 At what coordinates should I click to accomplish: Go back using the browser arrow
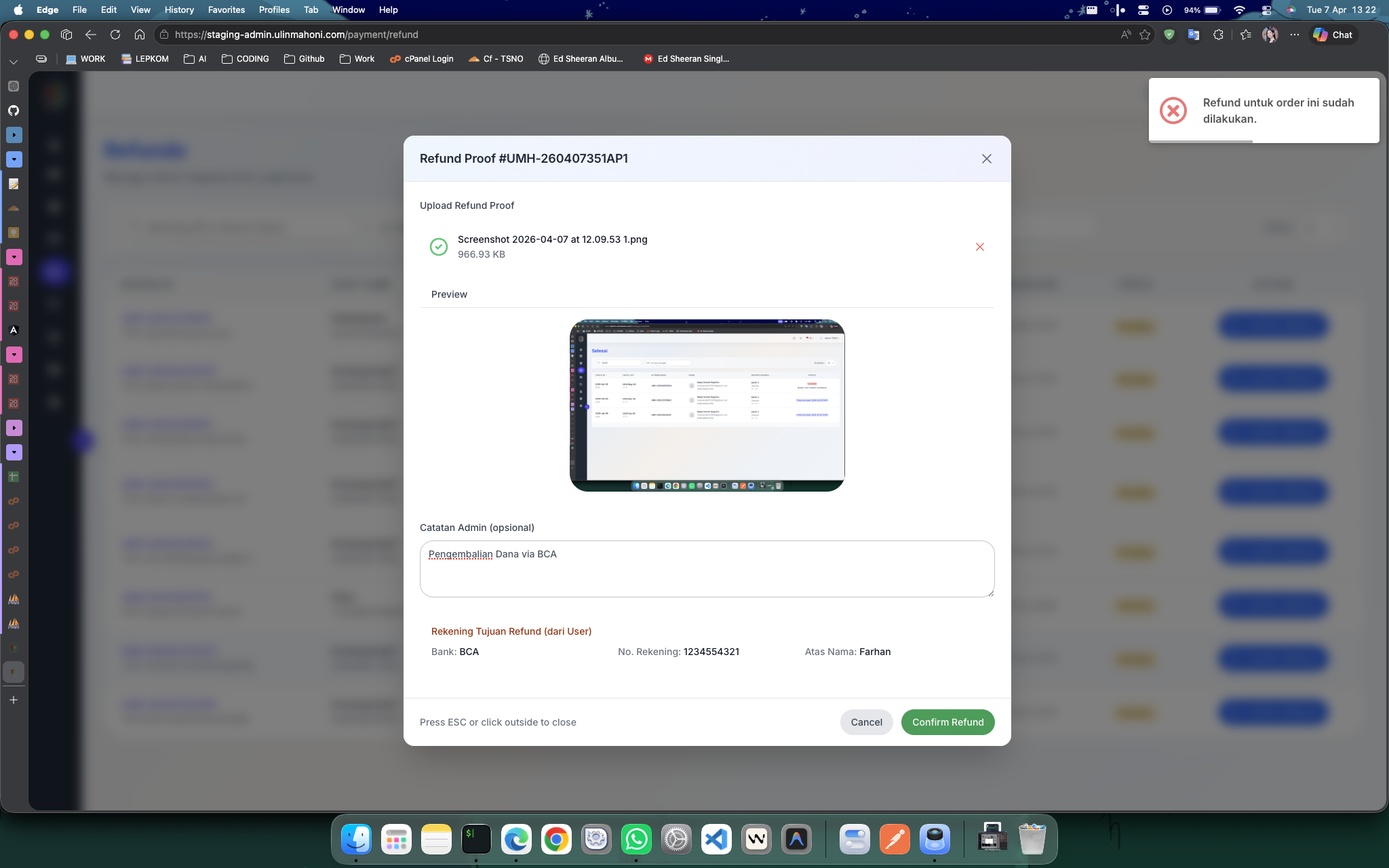pos(91,35)
